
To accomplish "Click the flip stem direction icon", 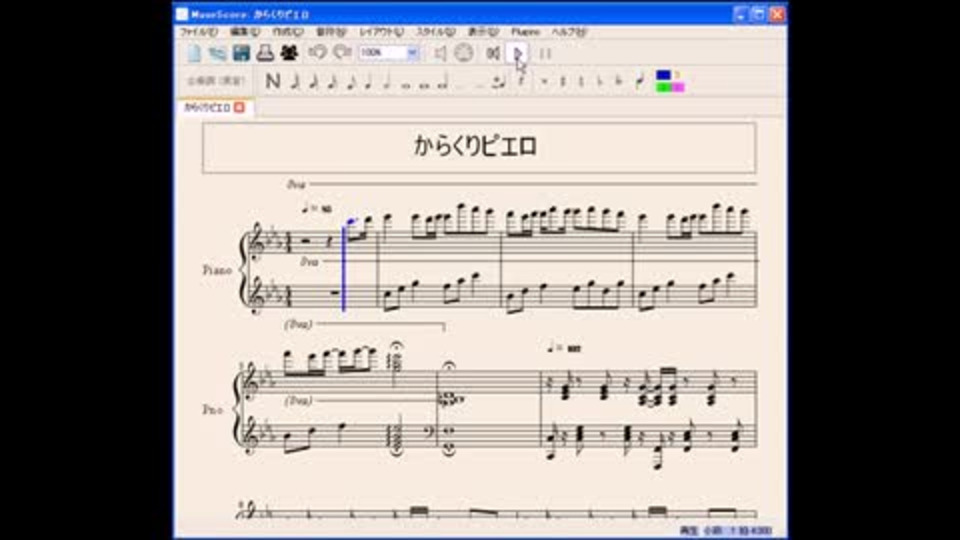I will click(640, 81).
